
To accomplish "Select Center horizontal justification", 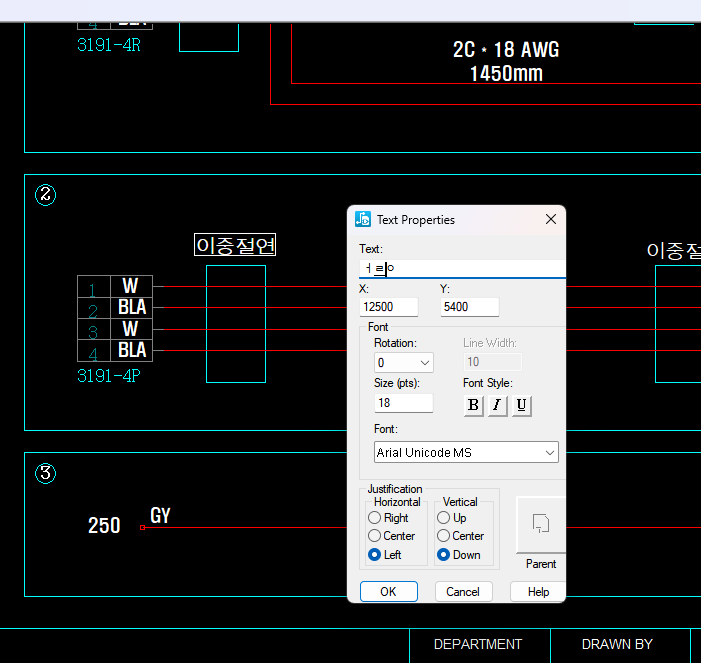I will tap(375, 536).
